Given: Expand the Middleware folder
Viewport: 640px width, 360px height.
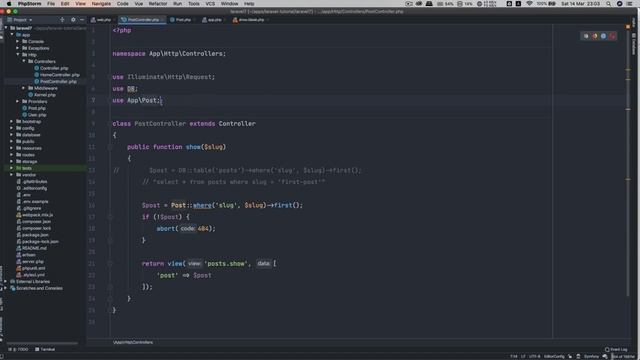Looking at the screenshot, I should (24, 88).
